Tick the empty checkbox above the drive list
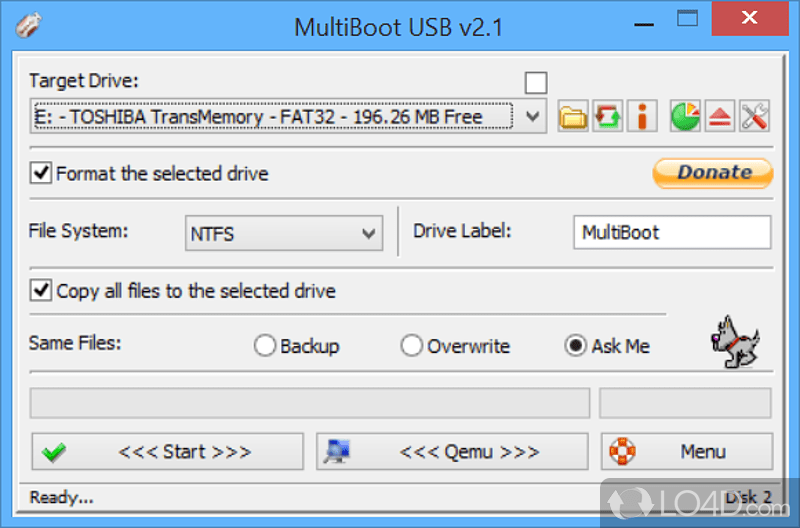This screenshot has height=528, width=800. (x=536, y=83)
